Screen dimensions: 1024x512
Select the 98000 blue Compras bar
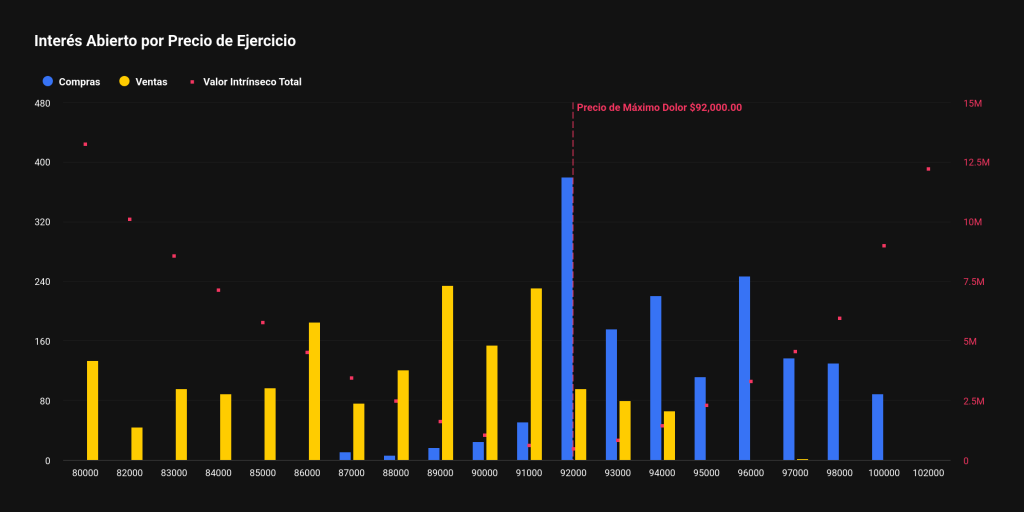tap(833, 412)
